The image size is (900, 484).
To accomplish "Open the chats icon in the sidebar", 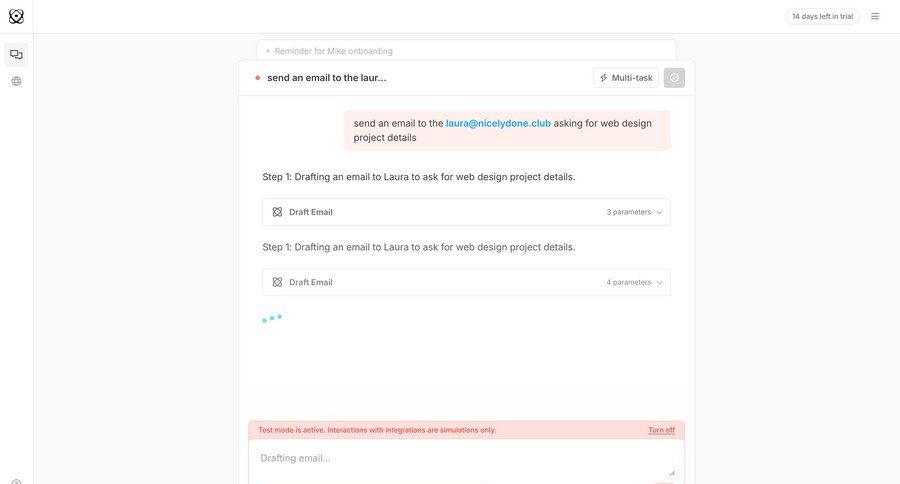I will 16,55.
